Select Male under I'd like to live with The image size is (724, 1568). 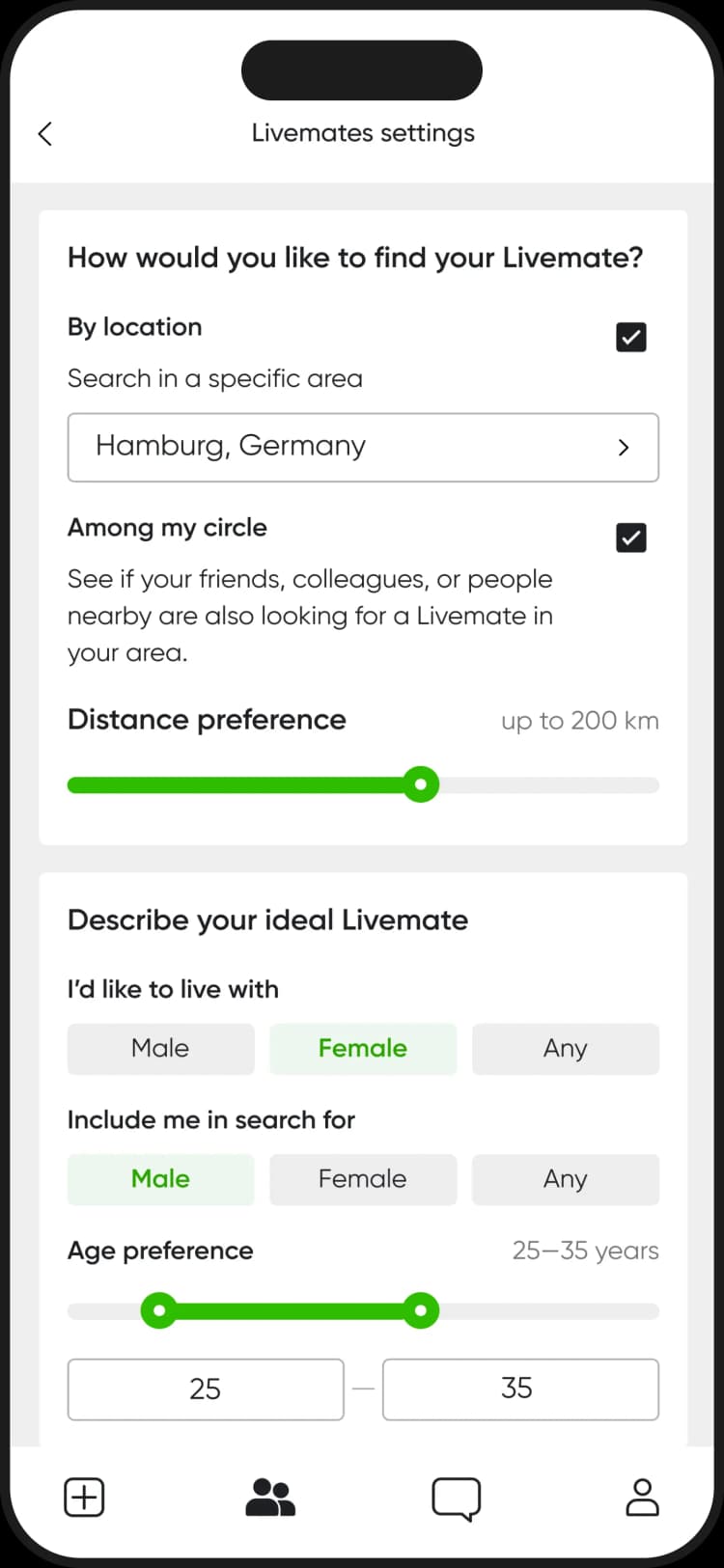160,1049
